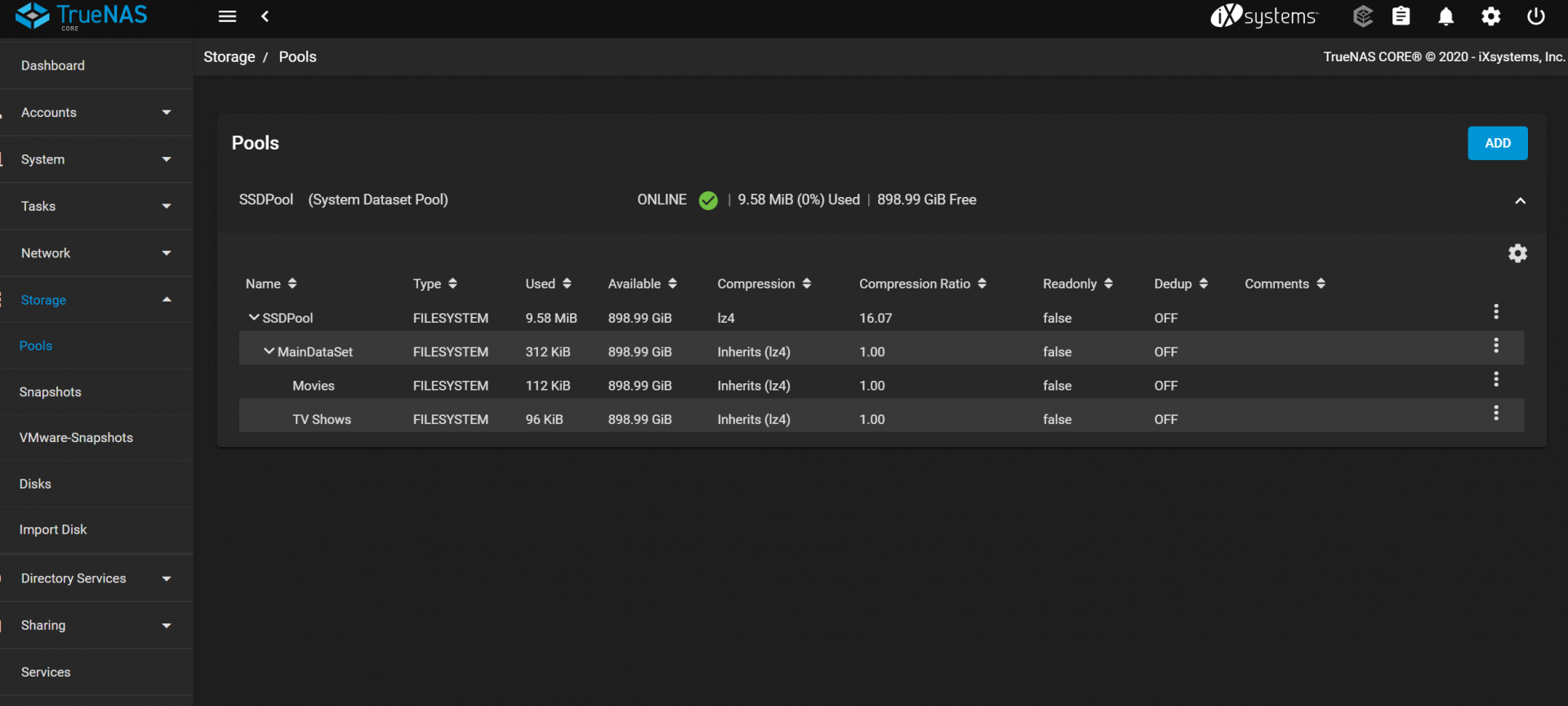Viewport: 1568px width, 706px height.
Task: Click the 9.58 MiB used cell
Action: tap(551, 318)
